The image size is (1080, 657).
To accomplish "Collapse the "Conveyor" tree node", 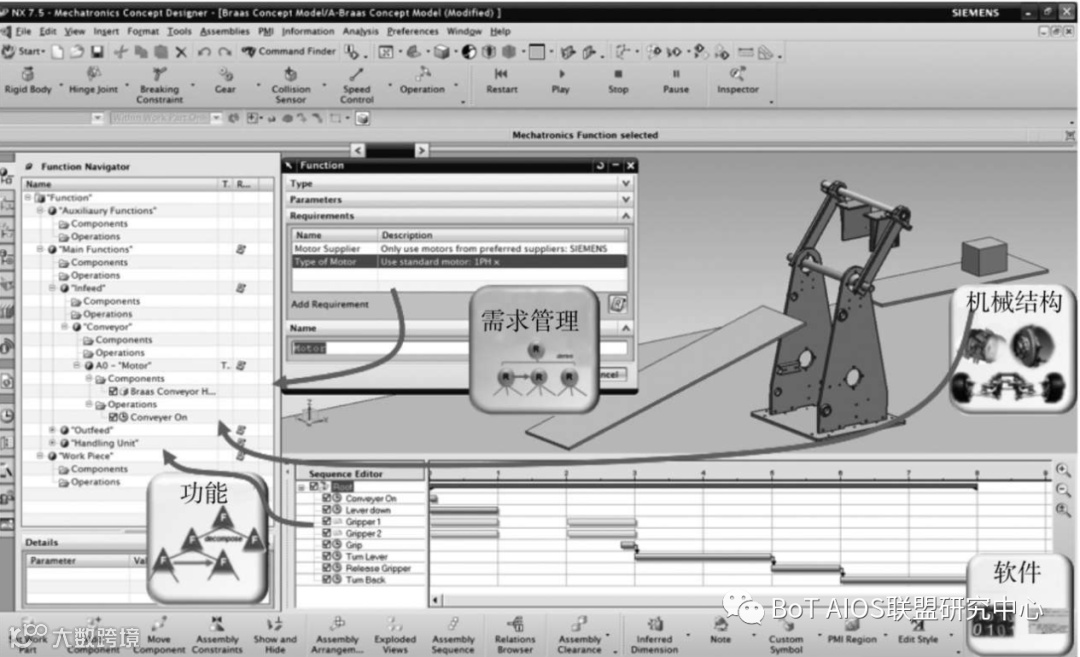I will pyautogui.click(x=64, y=326).
